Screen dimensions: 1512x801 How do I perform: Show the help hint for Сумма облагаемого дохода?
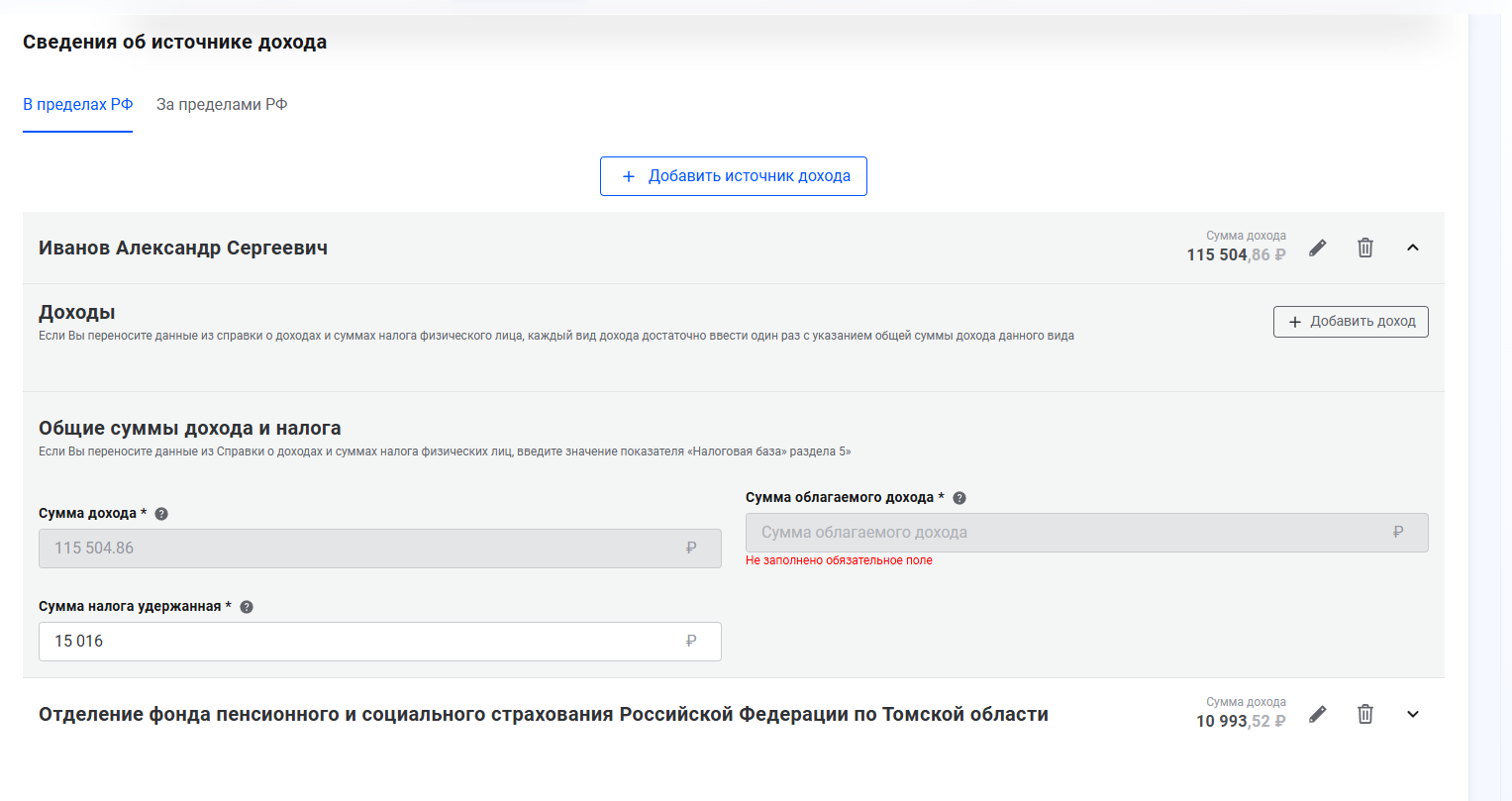[x=958, y=498]
